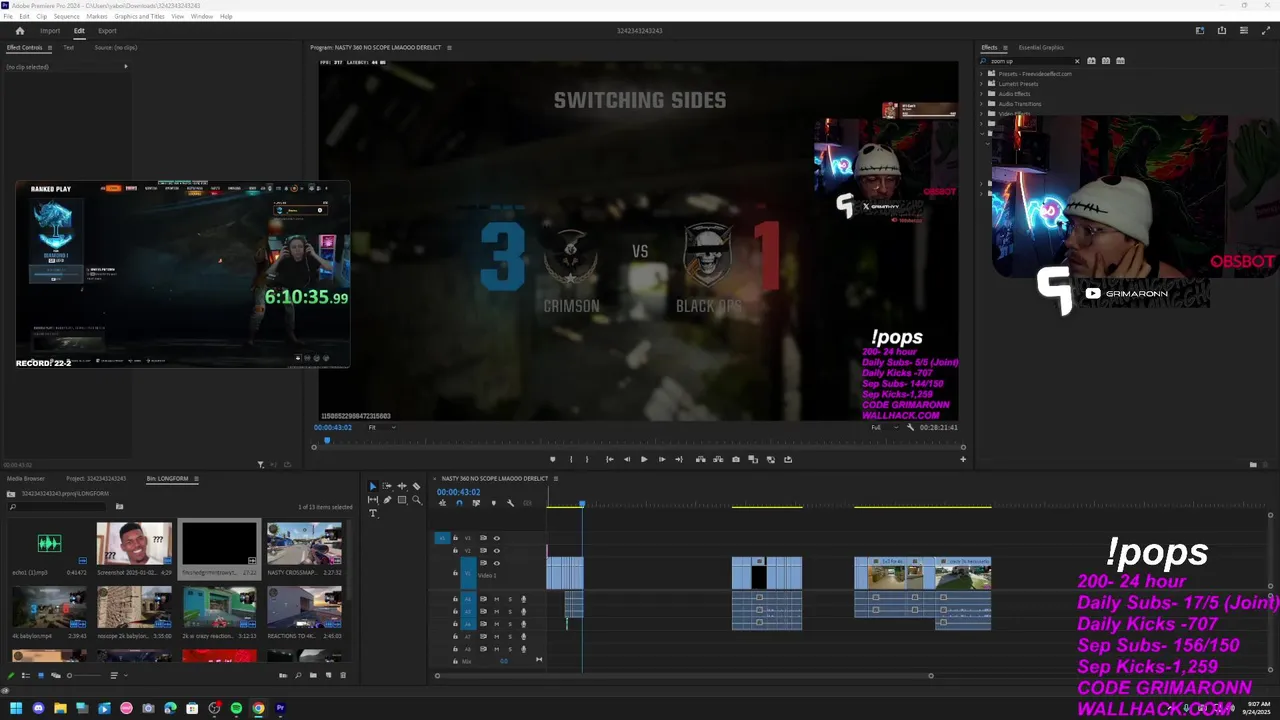The image size is (1280, 720).
Task: Switch project panel to freeform view
Action: pos(56,675)
